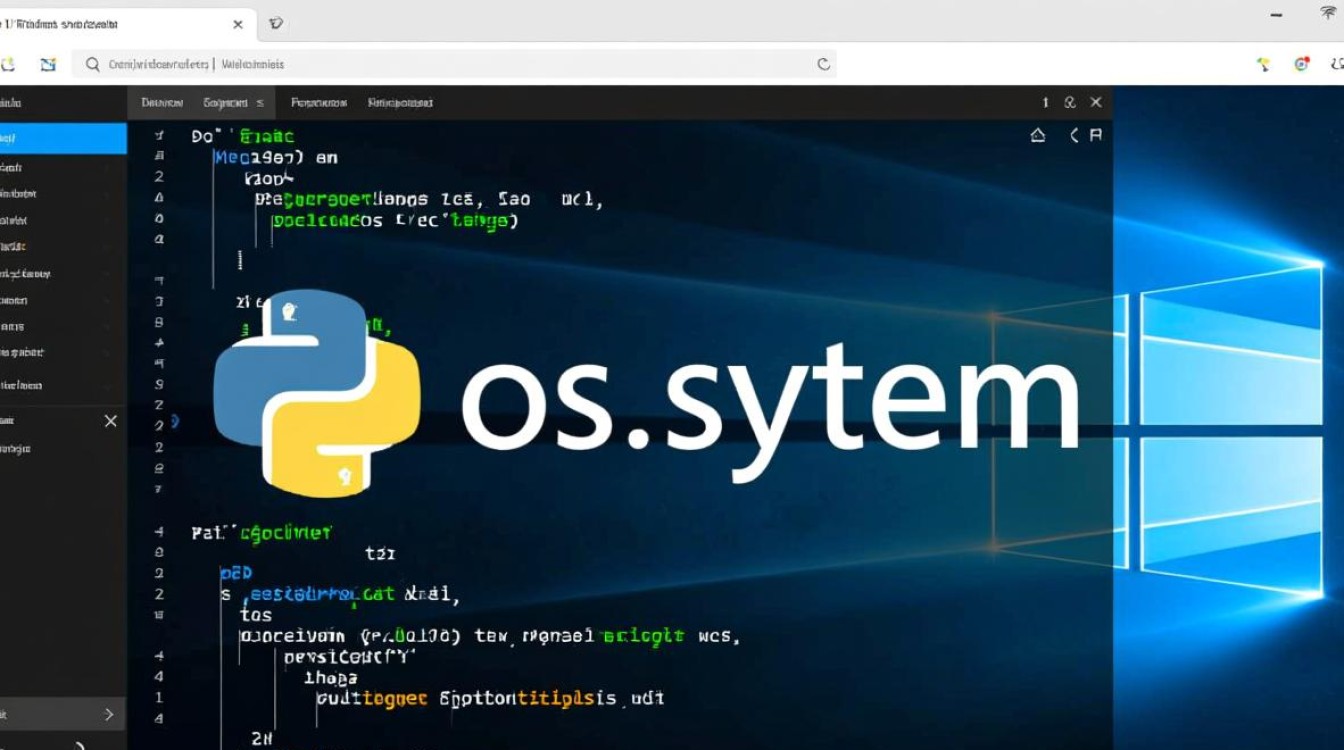This screenshot has height=750, width=1344.
Task: Click the Chrome extension icon near the address bar
Action: pyautogui.click(x=1301, y=63)
